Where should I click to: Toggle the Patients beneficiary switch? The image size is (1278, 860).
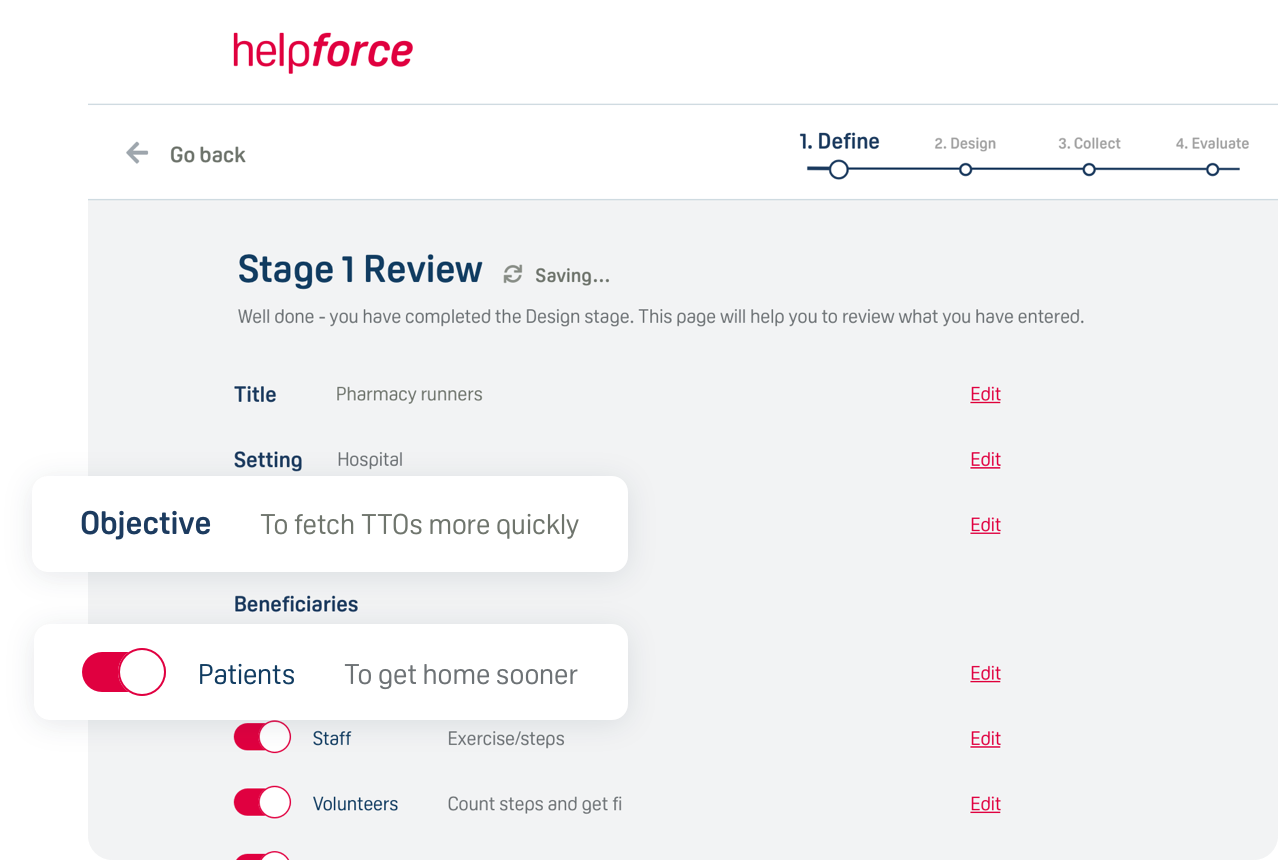[124, 672]
